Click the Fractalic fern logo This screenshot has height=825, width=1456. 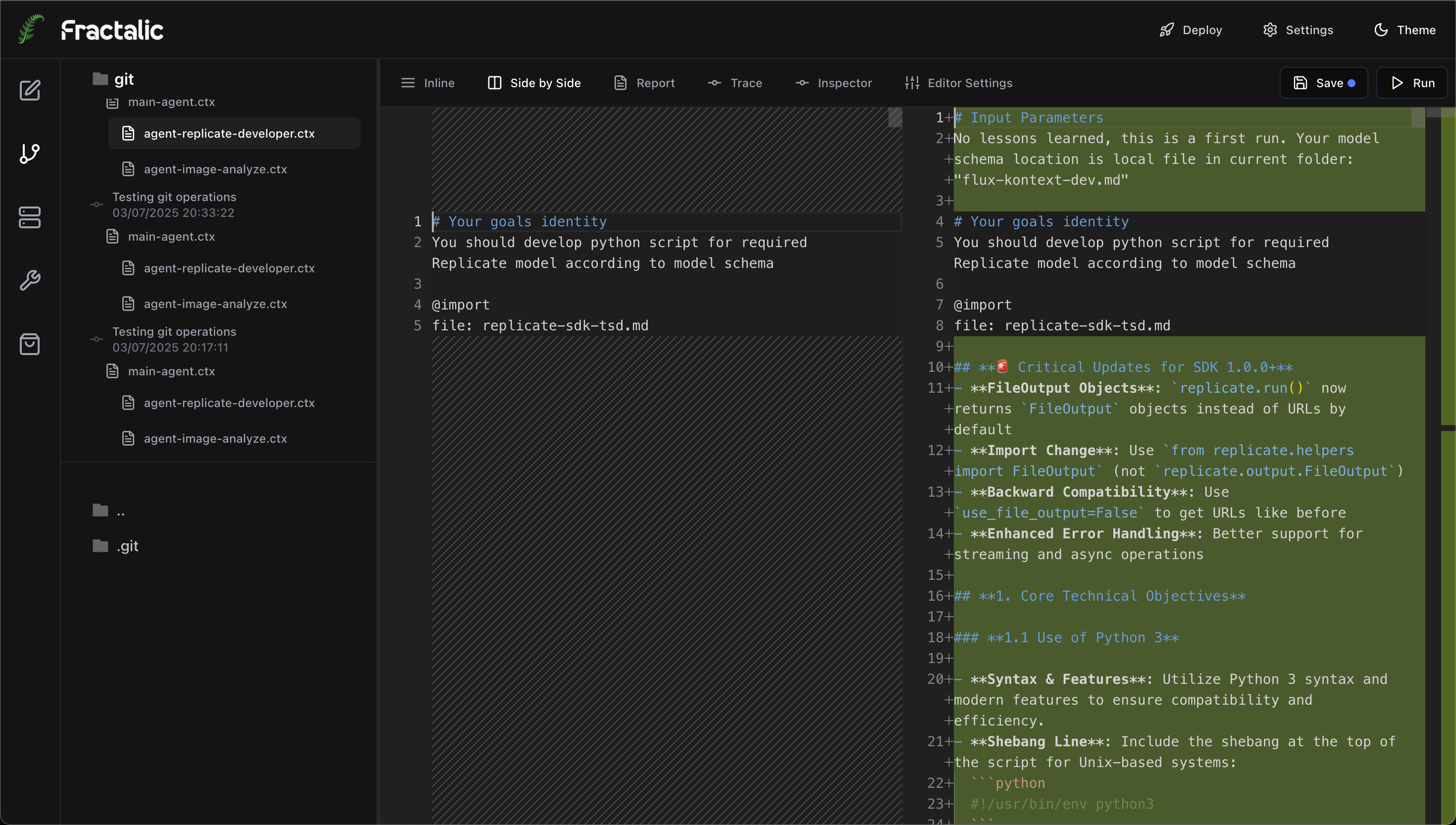coord(31,29)
